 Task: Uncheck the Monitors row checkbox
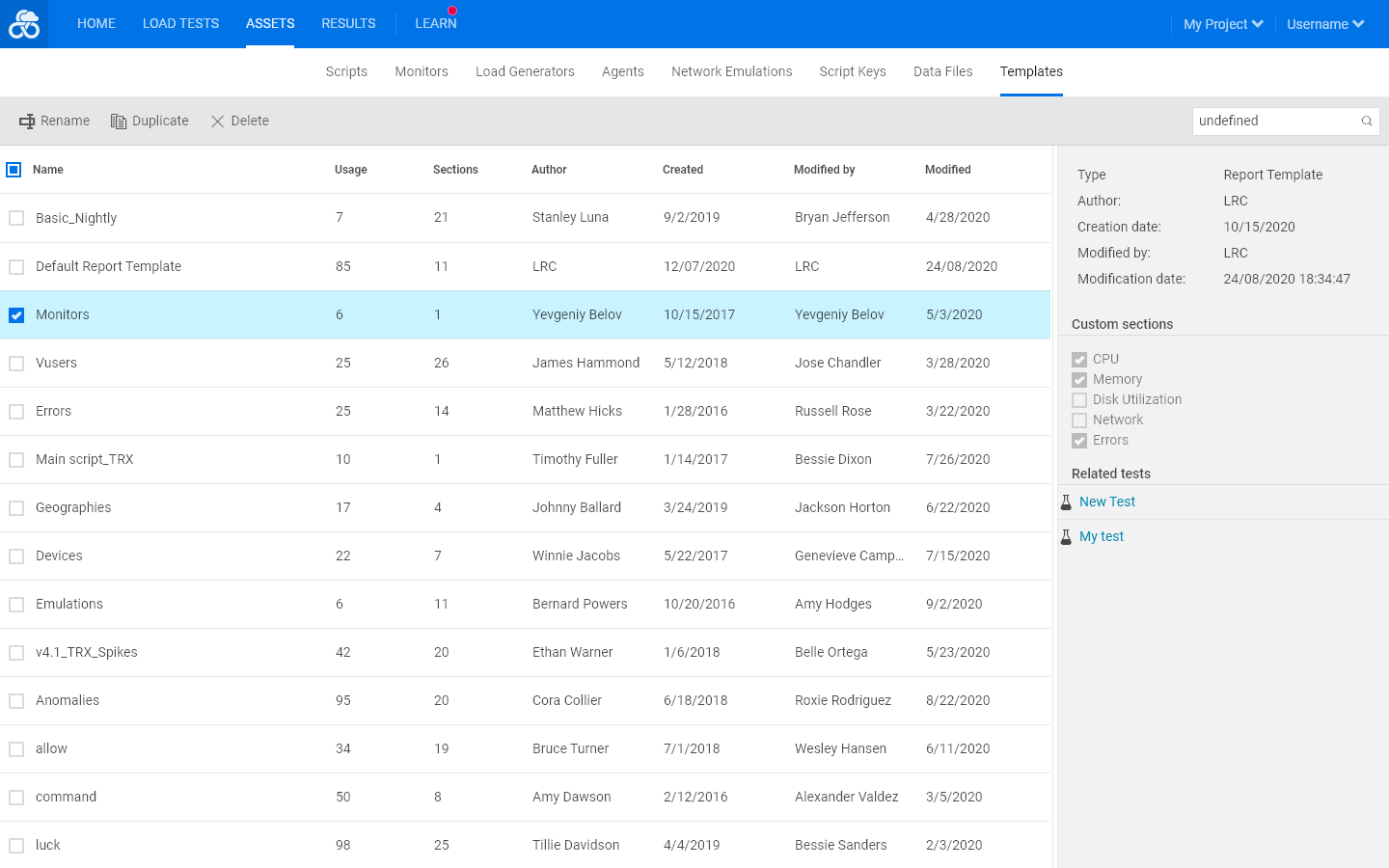pos(16,315)
